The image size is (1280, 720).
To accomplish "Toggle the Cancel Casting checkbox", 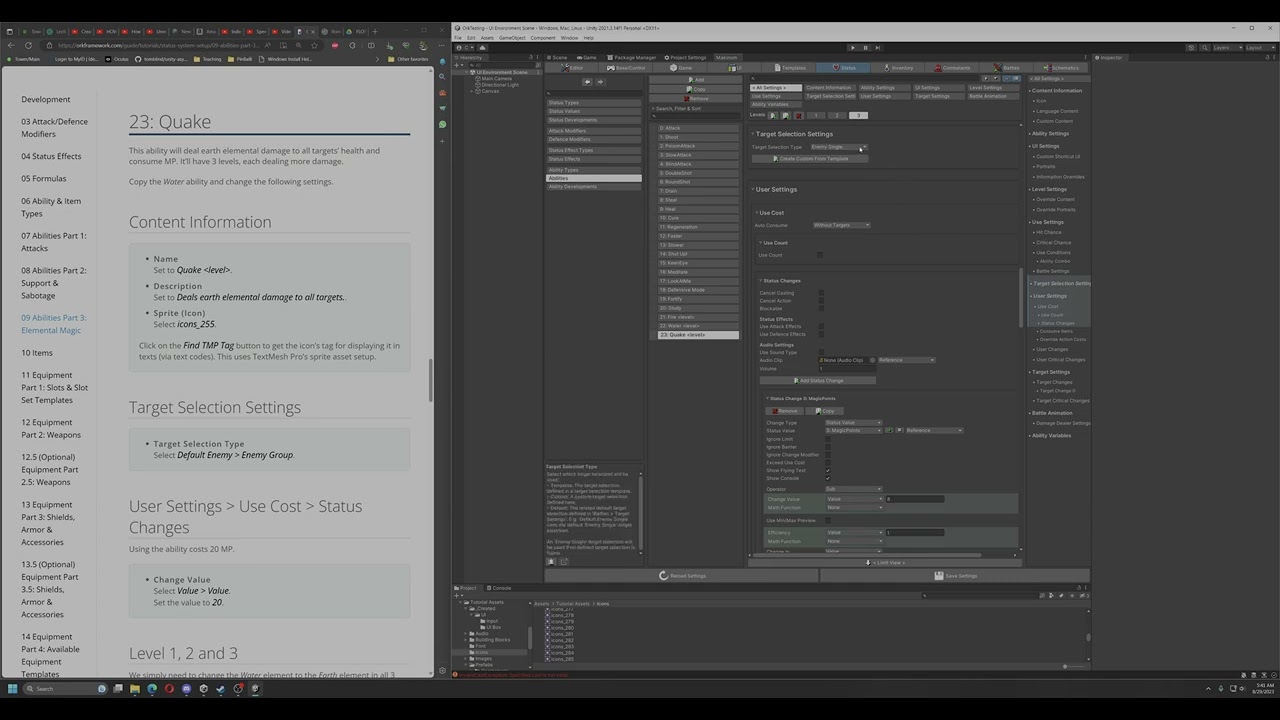I will tap(821, 293).
